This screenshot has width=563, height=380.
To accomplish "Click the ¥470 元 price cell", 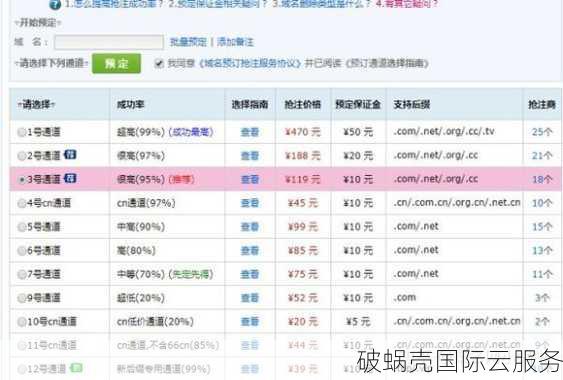I will coord(302,132).
